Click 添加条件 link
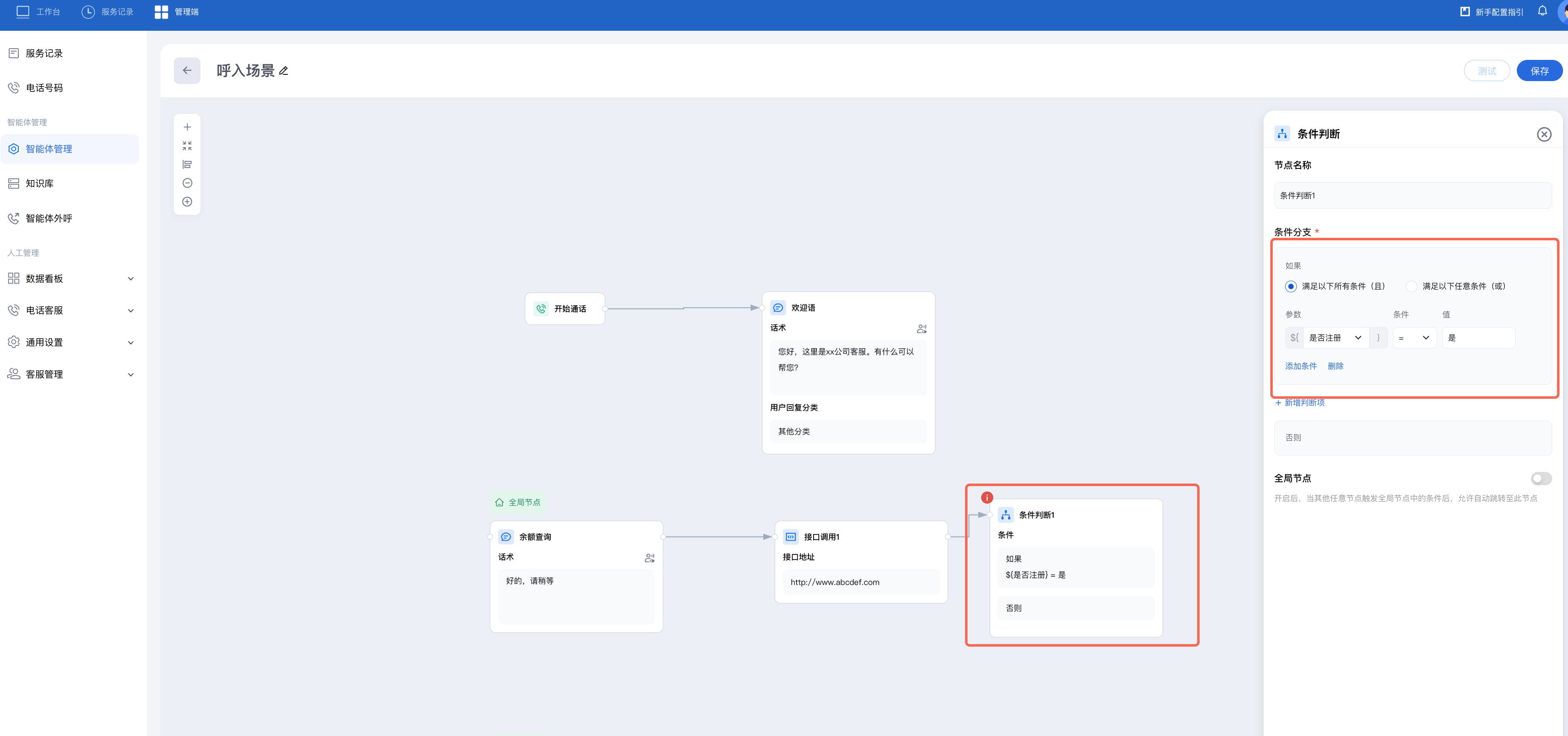The image size is (1568, 736). pyautogui.click(x=1300, y=366)
